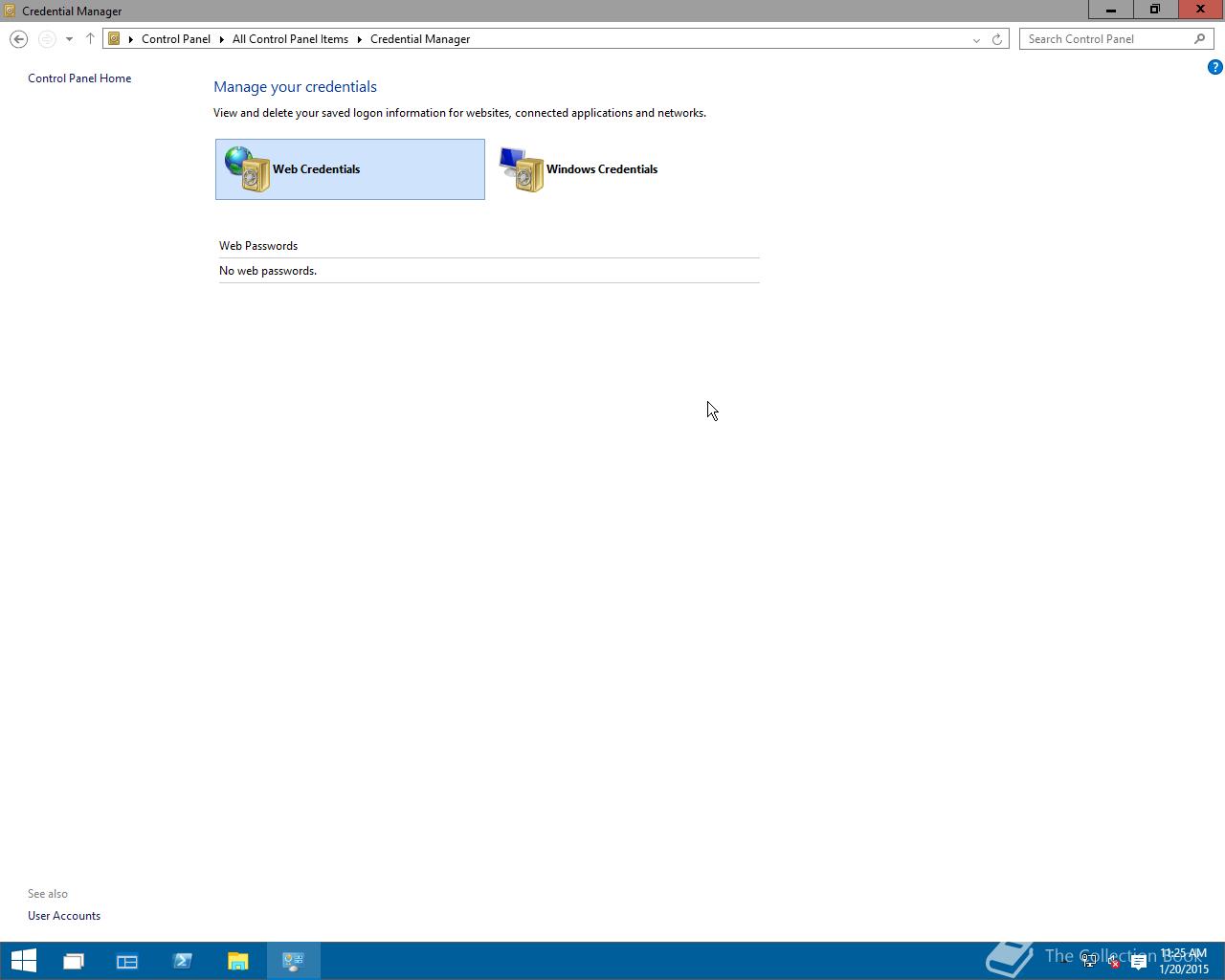Launch Server Manager from the taskbar

click(x=127, y=961)
